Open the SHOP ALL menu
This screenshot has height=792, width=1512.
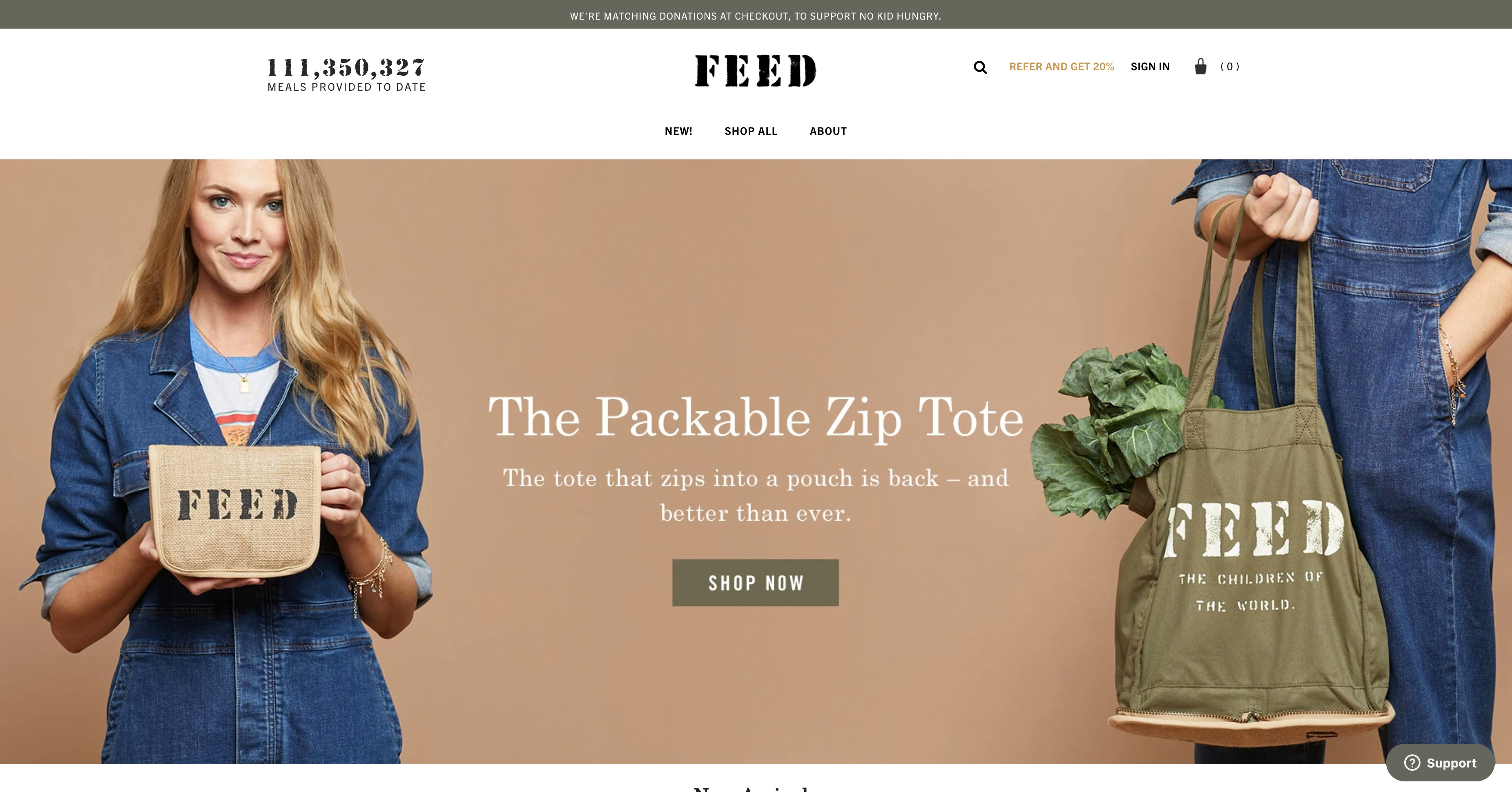[751, 131]
